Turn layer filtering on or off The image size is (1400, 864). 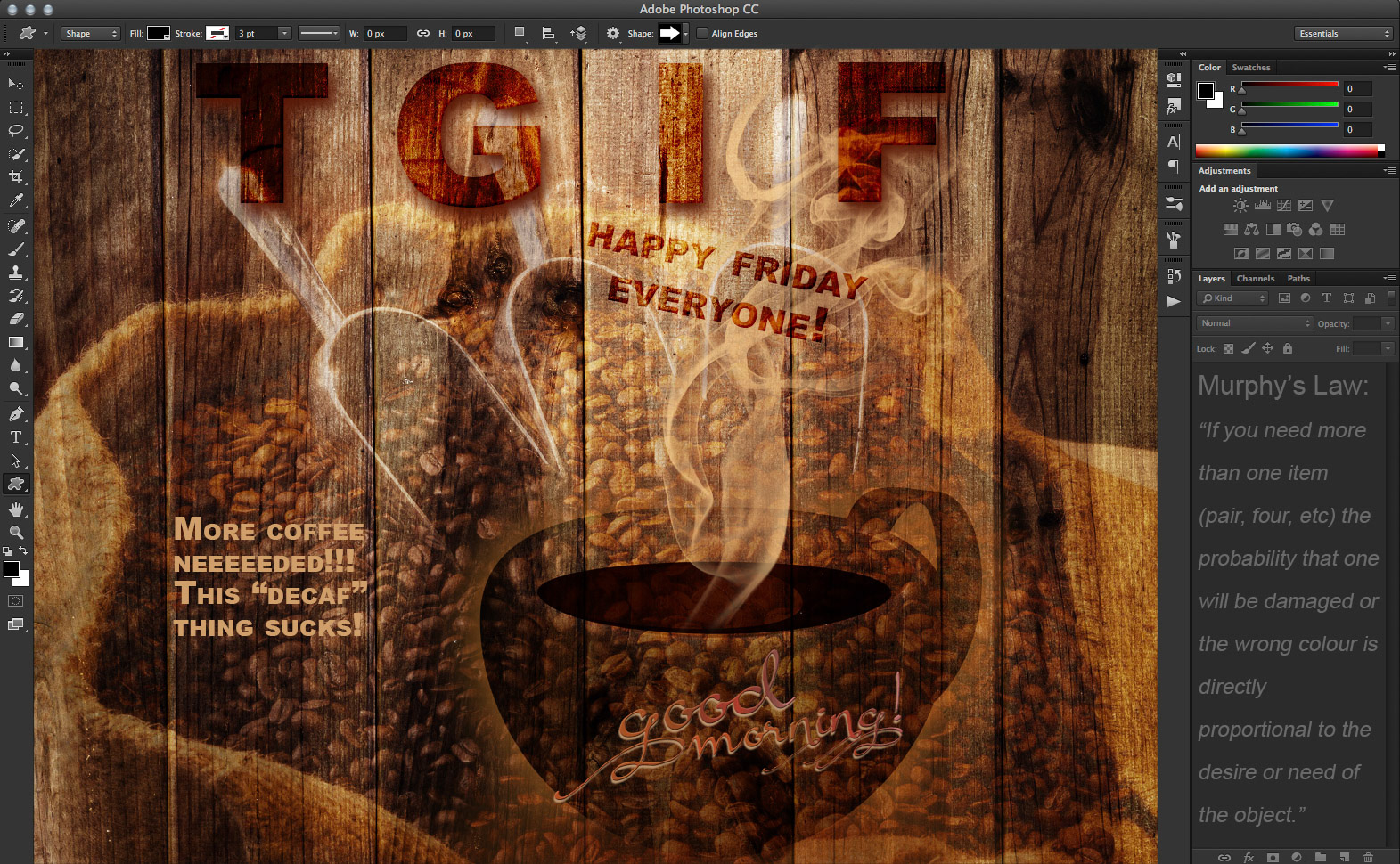1391,298
